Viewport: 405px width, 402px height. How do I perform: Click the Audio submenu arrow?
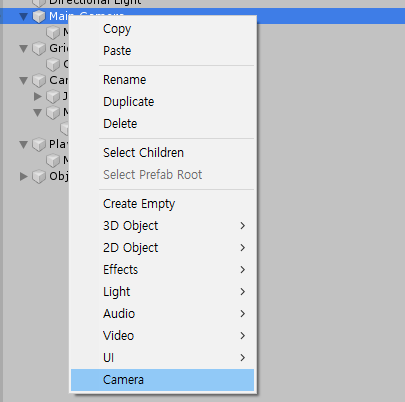[x=243, y=314]
